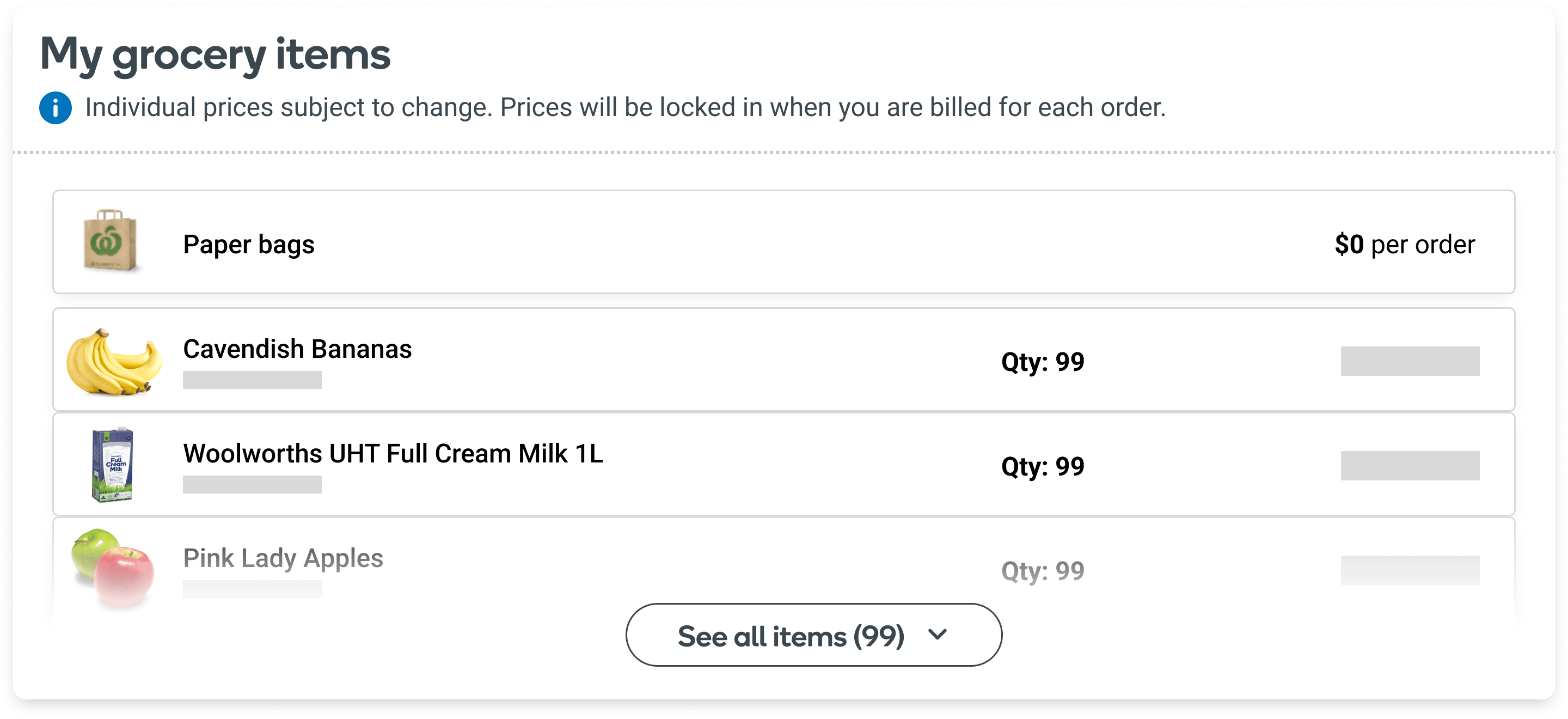Click the Qty: 99 label for Cavendish Bananas
Image resolution: width=1568 pixels, height=719 pixels.
click(x=1042, y=362)
